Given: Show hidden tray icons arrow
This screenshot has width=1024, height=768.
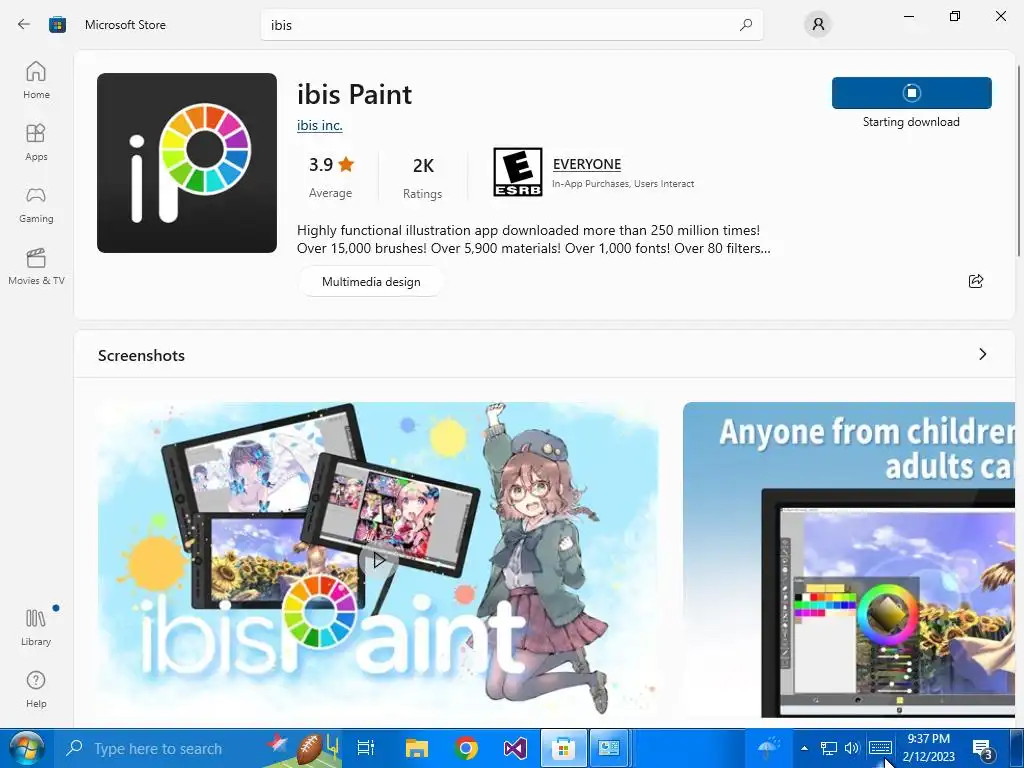Looking at the screenshot, I should [x=805, y=748].
